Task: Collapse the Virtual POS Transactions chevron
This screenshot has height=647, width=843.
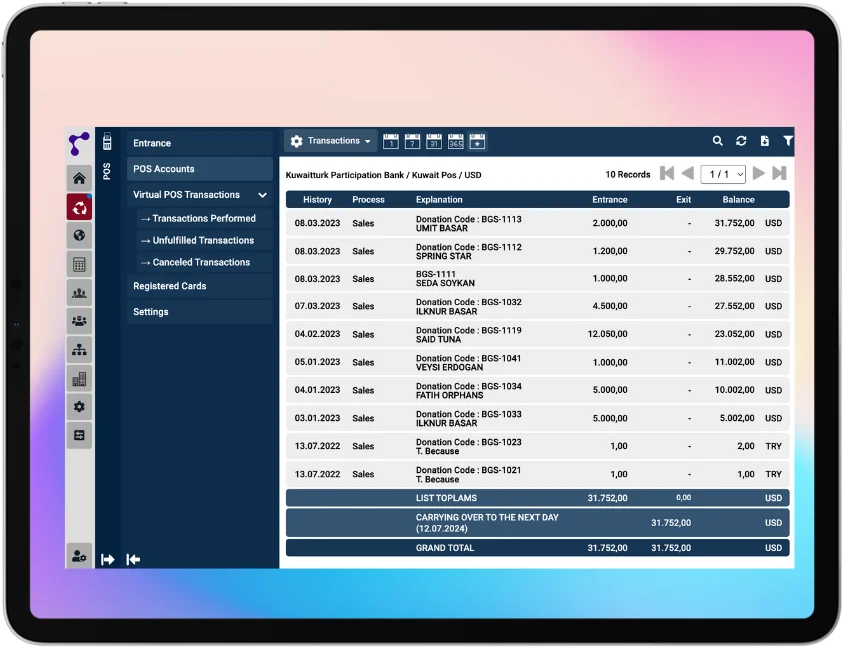Action: (262, 195)
